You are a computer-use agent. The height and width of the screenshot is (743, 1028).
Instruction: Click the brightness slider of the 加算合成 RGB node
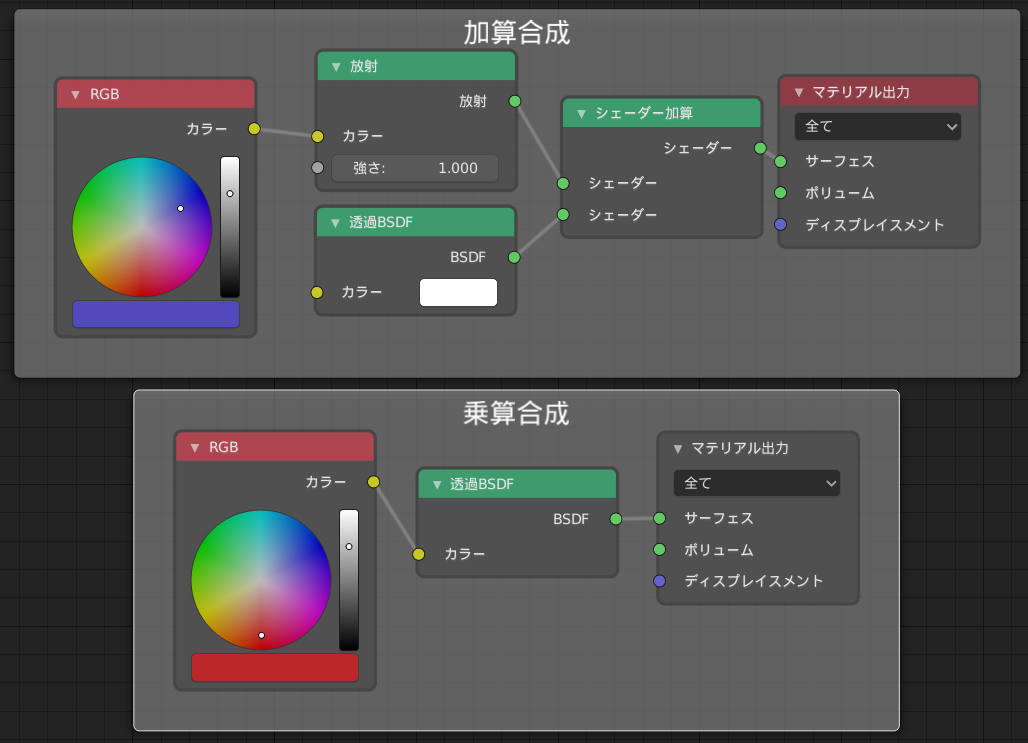[229, 227]
